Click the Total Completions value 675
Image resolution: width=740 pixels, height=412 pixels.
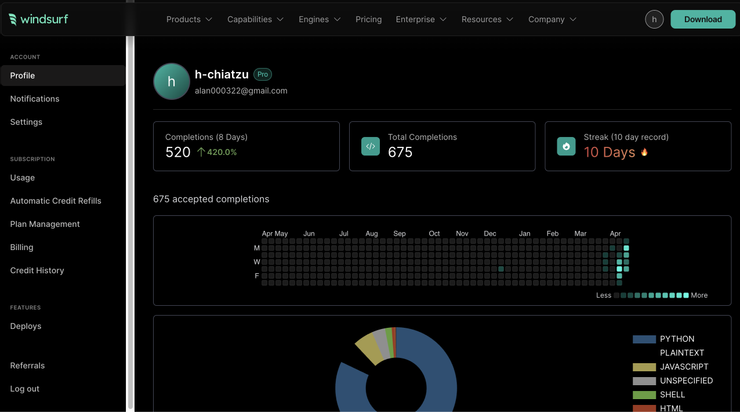pyautogui.click(x=400, y=152)
